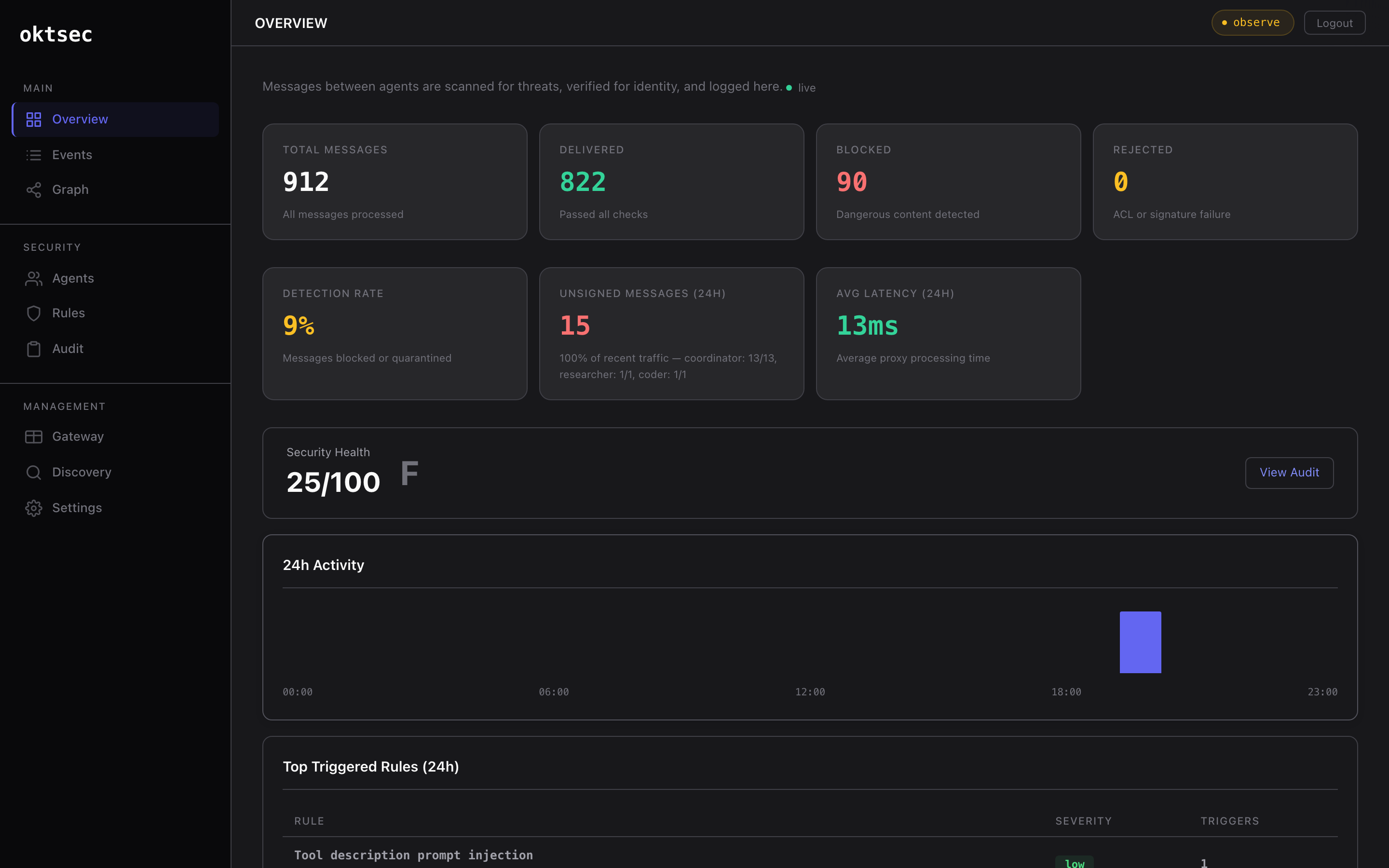
Task: Click the Security Health score area
Action: point(333,481)
